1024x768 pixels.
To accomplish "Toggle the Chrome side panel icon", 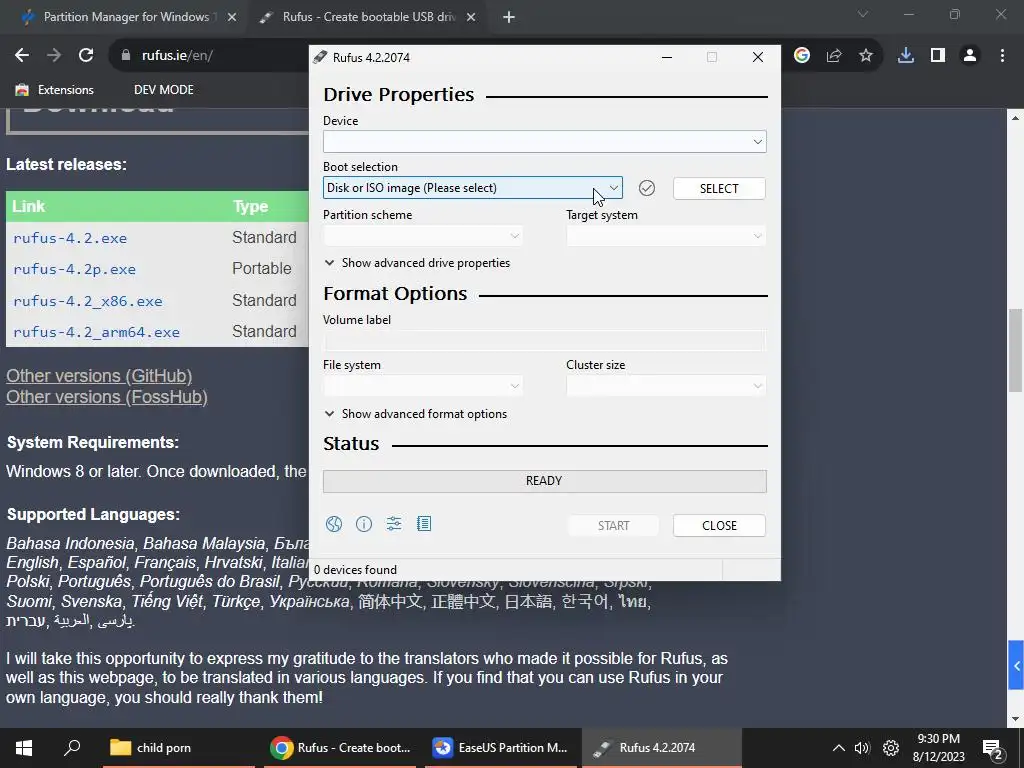I will [x=938, y=56].
